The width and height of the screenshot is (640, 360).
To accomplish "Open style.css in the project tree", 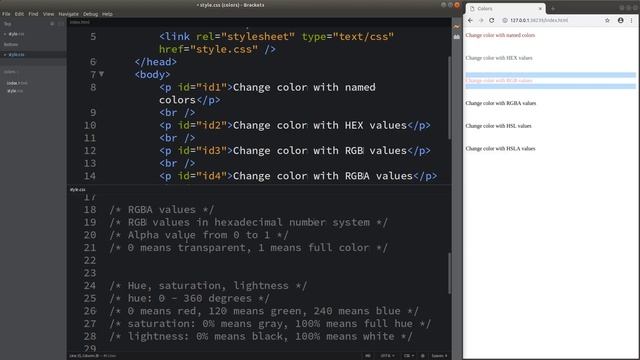I will coord(15,91).
